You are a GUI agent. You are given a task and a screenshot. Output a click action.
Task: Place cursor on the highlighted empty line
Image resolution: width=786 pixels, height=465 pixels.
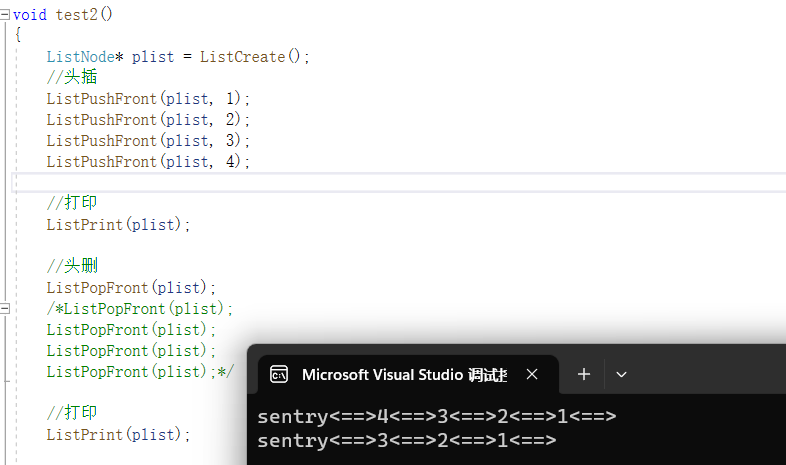point(399,182)
